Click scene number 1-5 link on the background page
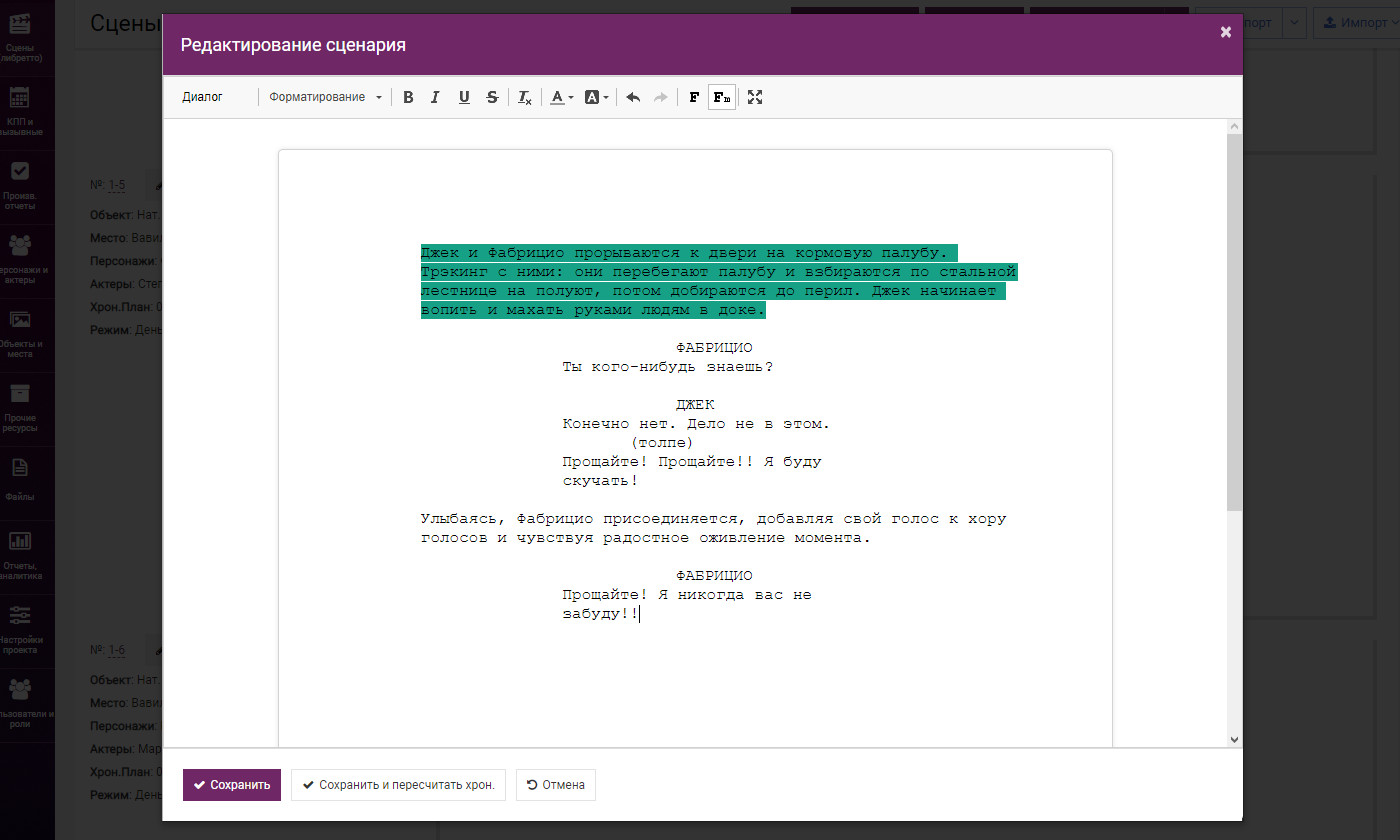 tap(117, 185)
